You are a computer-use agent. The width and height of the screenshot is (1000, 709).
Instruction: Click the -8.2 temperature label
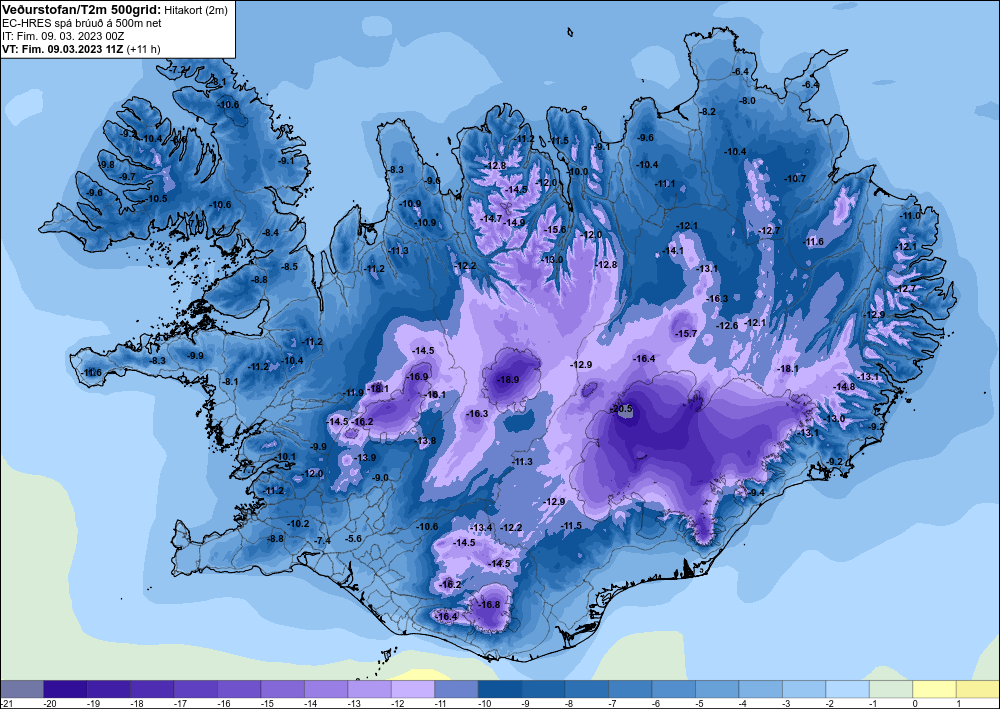click(x=707, y=112)
